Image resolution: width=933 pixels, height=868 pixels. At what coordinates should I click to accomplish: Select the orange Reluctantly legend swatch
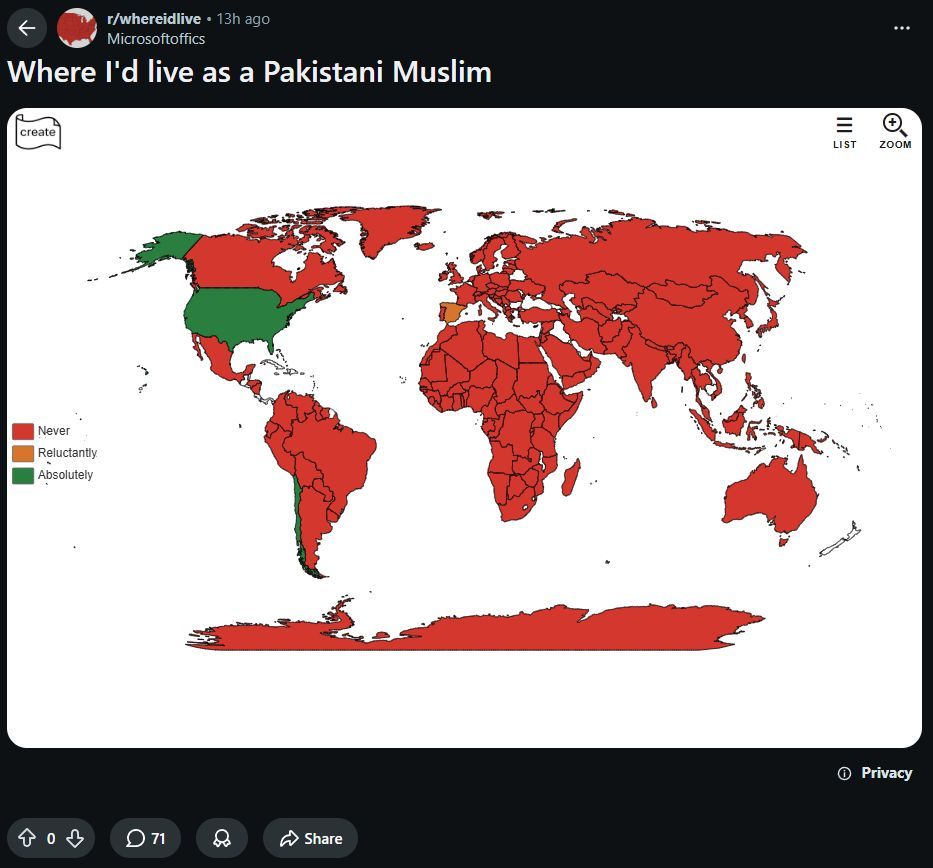point(23,453)
